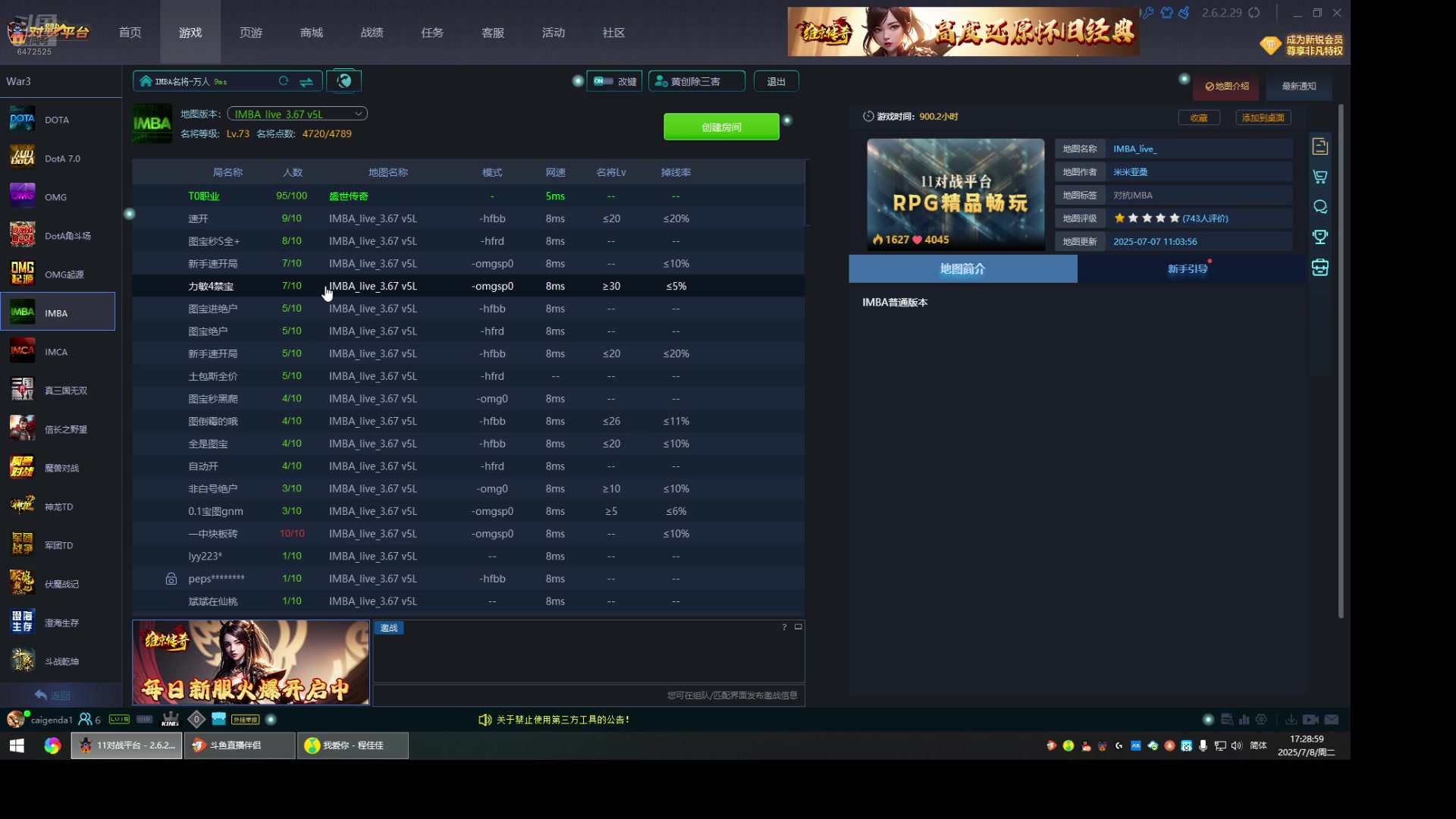1456x819 pixels.
Task: Select the IMCA game in sidebar
Action: [58, 352]
